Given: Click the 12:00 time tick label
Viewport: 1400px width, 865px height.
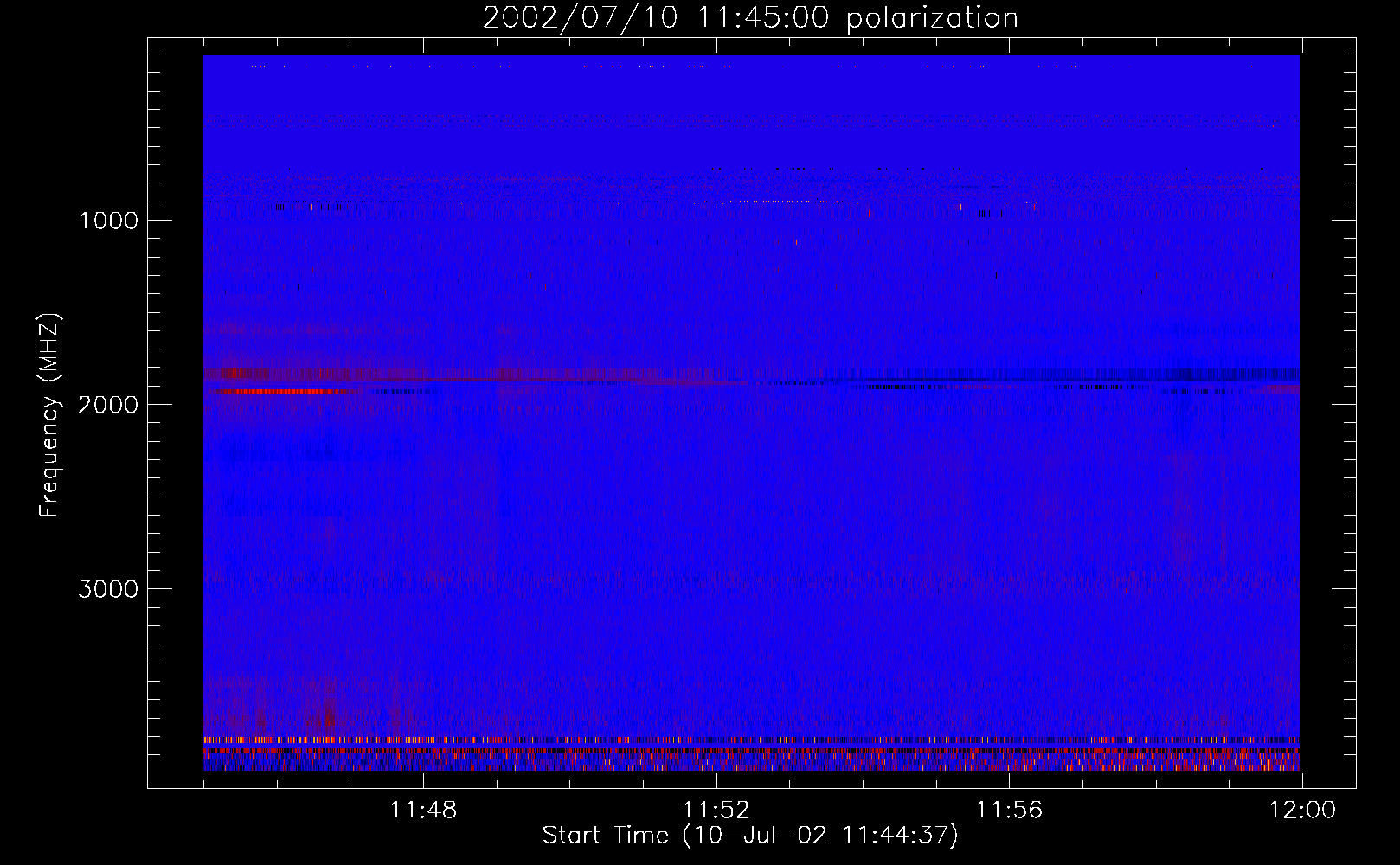Looking at the screenshot, I should pyautogui.click(x=1302, y=811).
